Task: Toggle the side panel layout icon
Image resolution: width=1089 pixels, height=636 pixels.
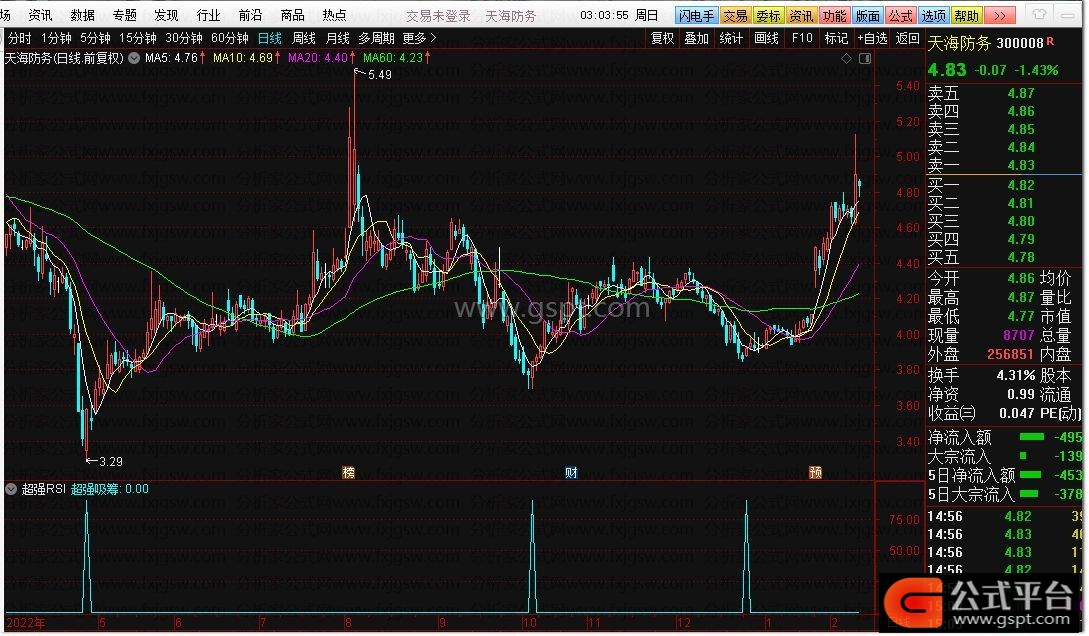Action: pos(865,59)
